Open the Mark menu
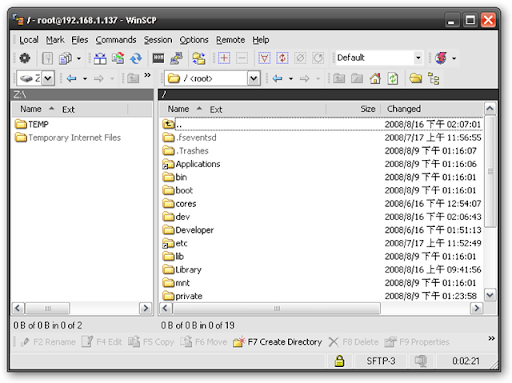 [55, 40]
